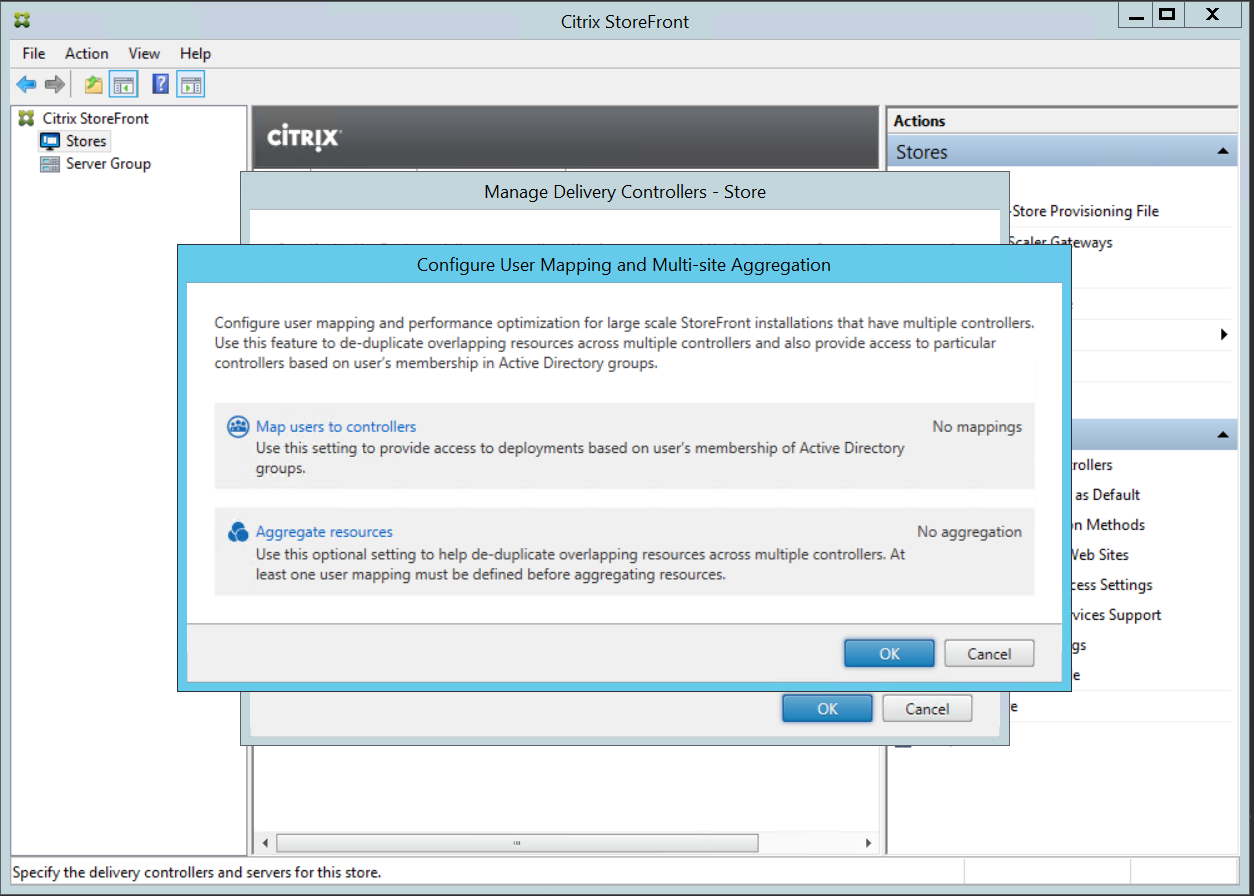The height and width of the screenshot is (896, 1254).
Task: Click the blue Help question mark icon
Action: coord(160,85)
